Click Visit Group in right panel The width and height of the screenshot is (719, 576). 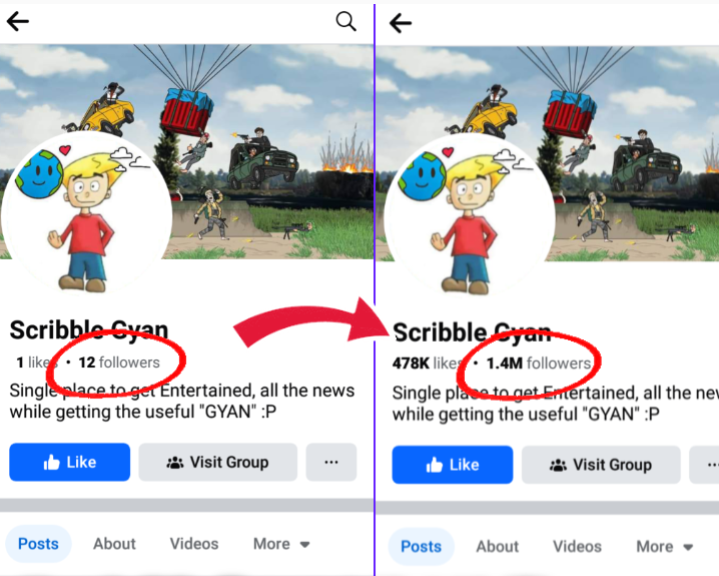click(x=601, y=465)
